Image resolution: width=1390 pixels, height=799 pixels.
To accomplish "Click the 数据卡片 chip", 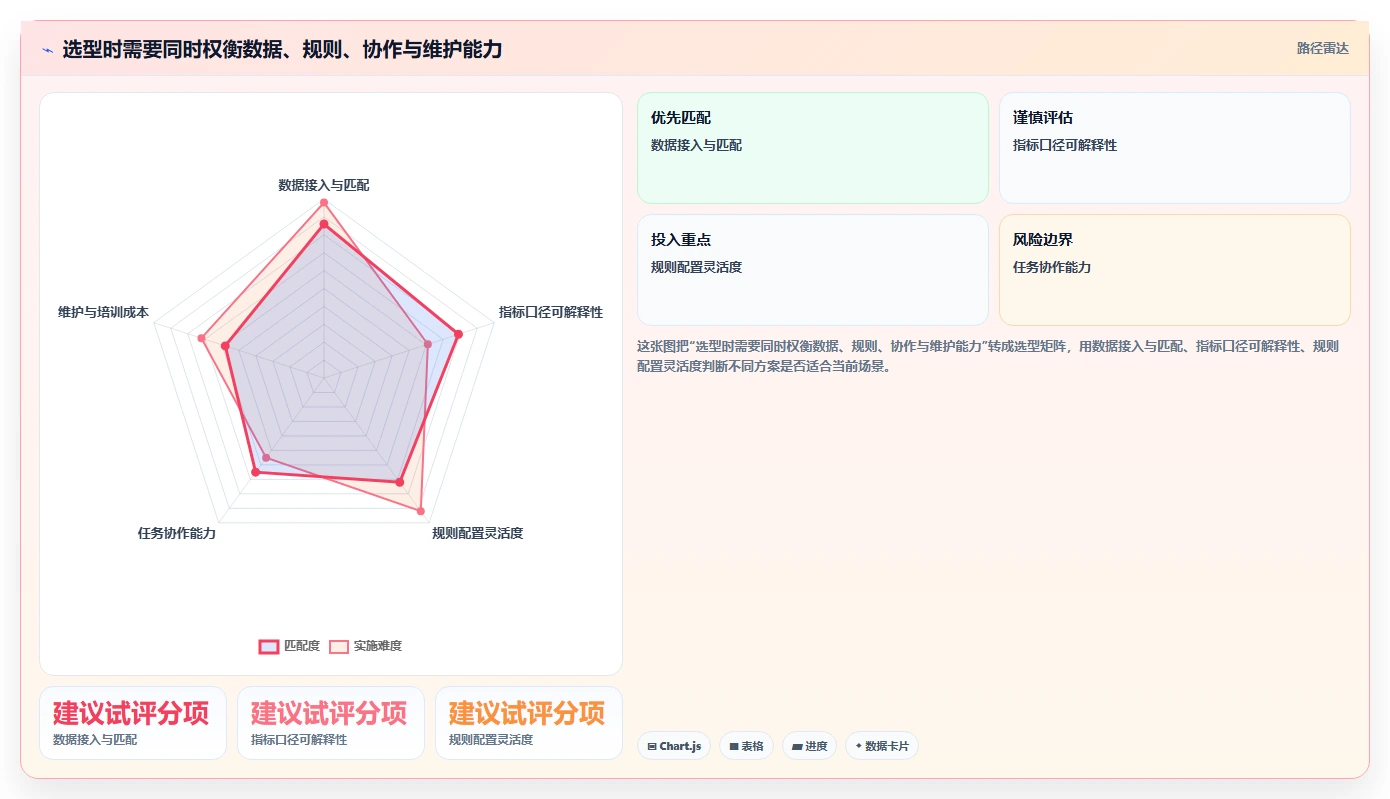I will point(882,746).
